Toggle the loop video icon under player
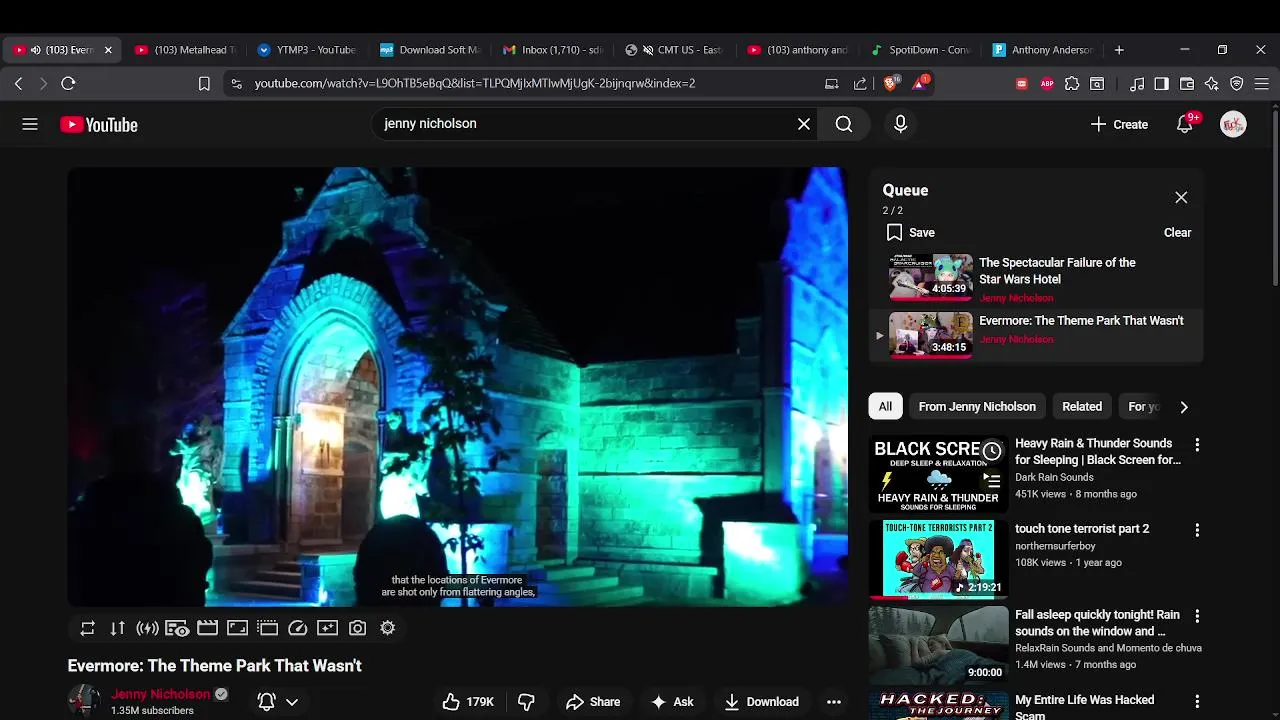The image size is (1280, 720). (x=88, y=628)
